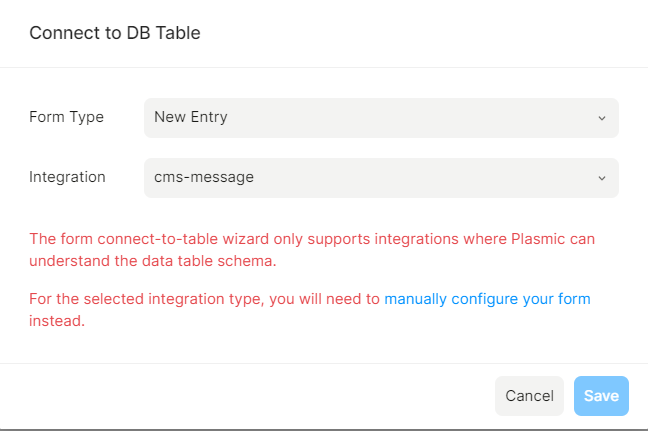This screenshot has width=648, height=431.
Task: Click "understand the data table schema" text line
Action: point(152,261)
